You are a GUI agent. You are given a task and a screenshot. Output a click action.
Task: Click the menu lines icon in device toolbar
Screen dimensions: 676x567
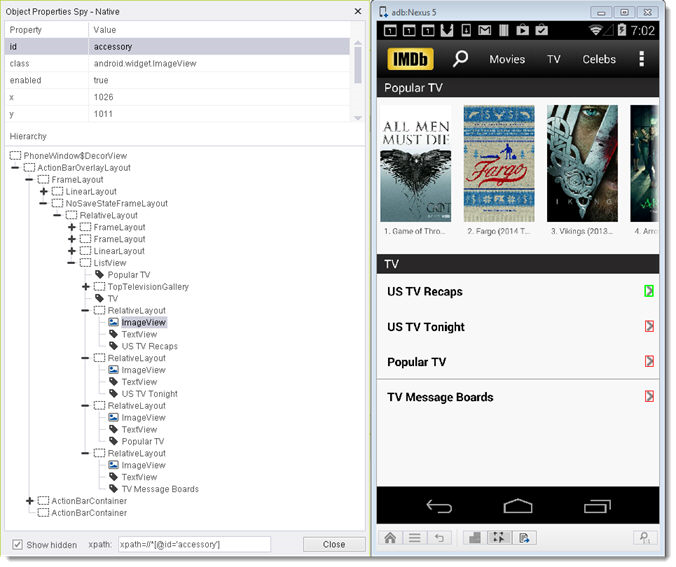(x=416, y=540)
